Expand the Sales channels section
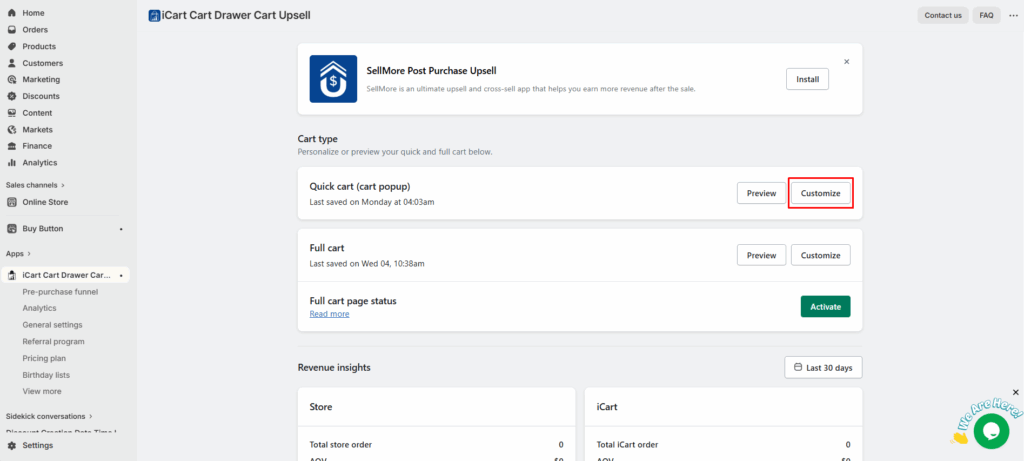The width and height of the screenshot is (1024, 461). [63, 185]
